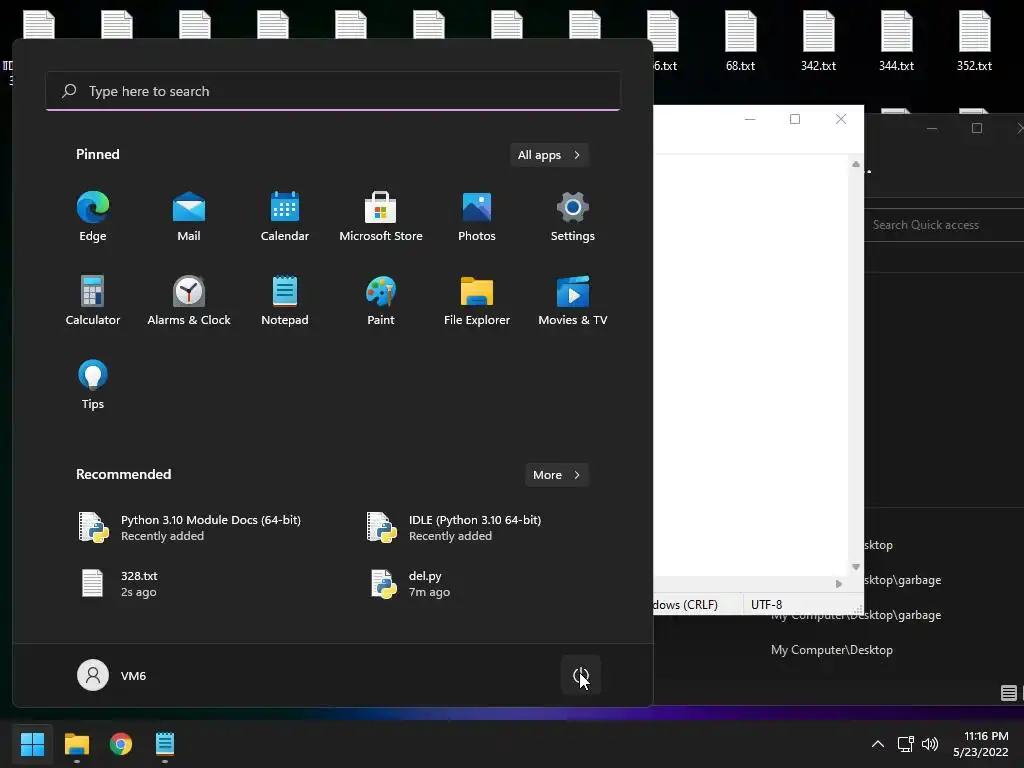This screenshot has width=1024, height=768.
Task: Click the Windows Start button on taskbar
Action: pos(32,744)
